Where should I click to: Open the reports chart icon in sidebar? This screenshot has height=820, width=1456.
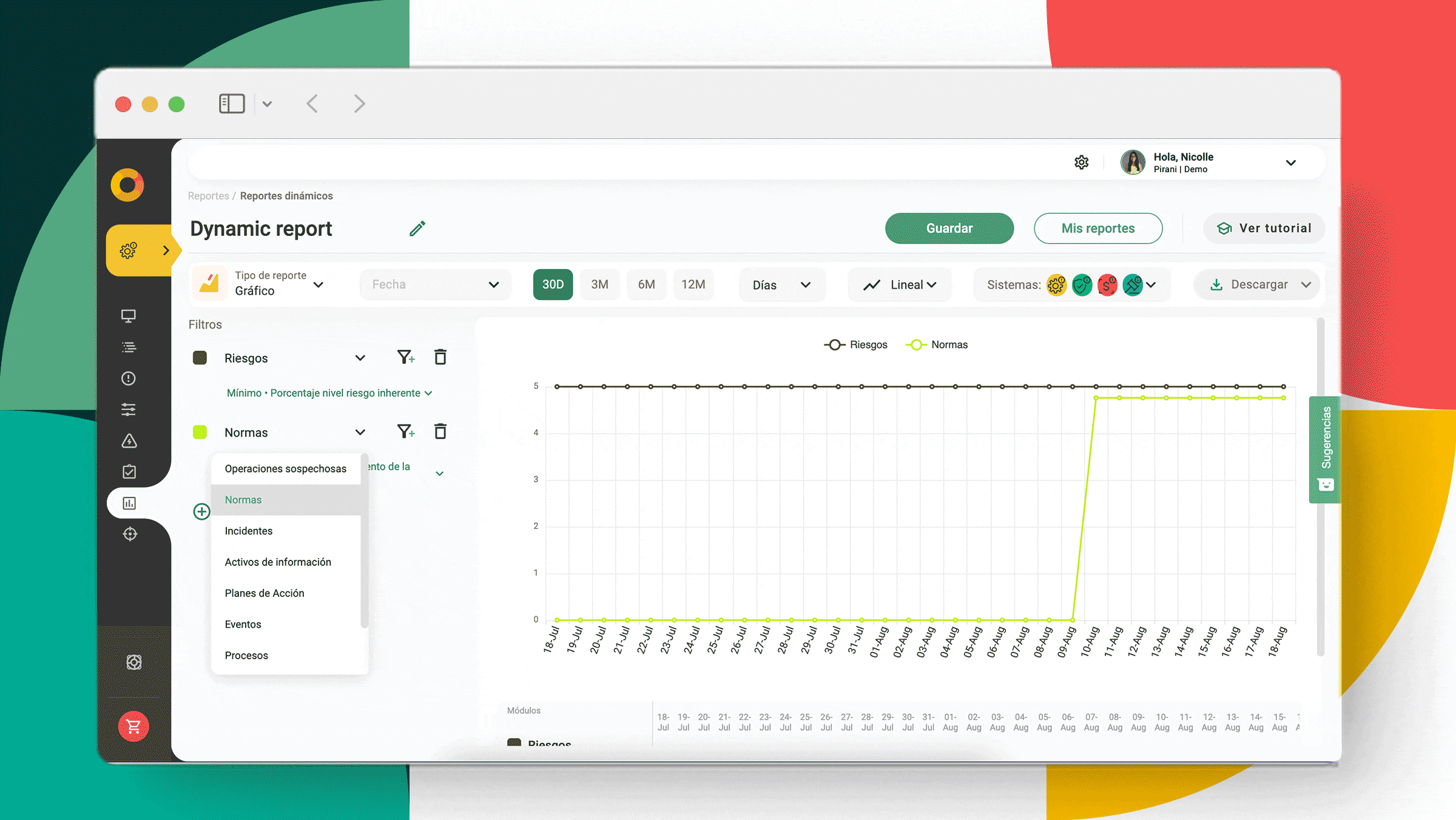tap(129, 503)
